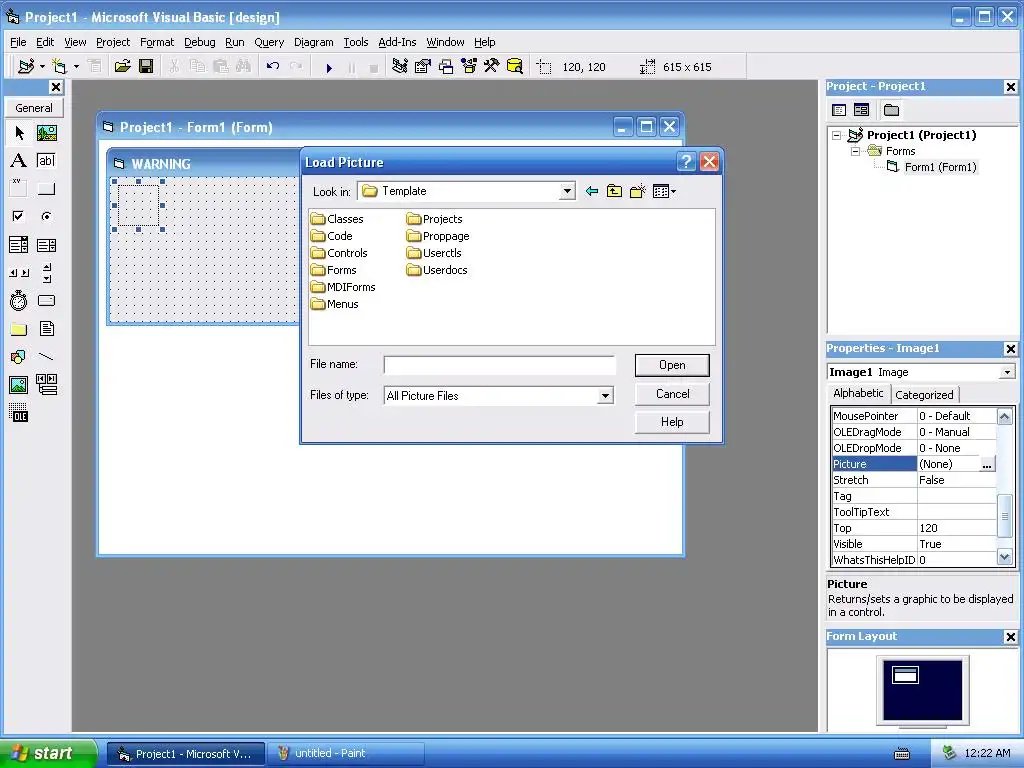
Task: Select the OptionButton tool in the toolbox
Action: pos(46,216)
